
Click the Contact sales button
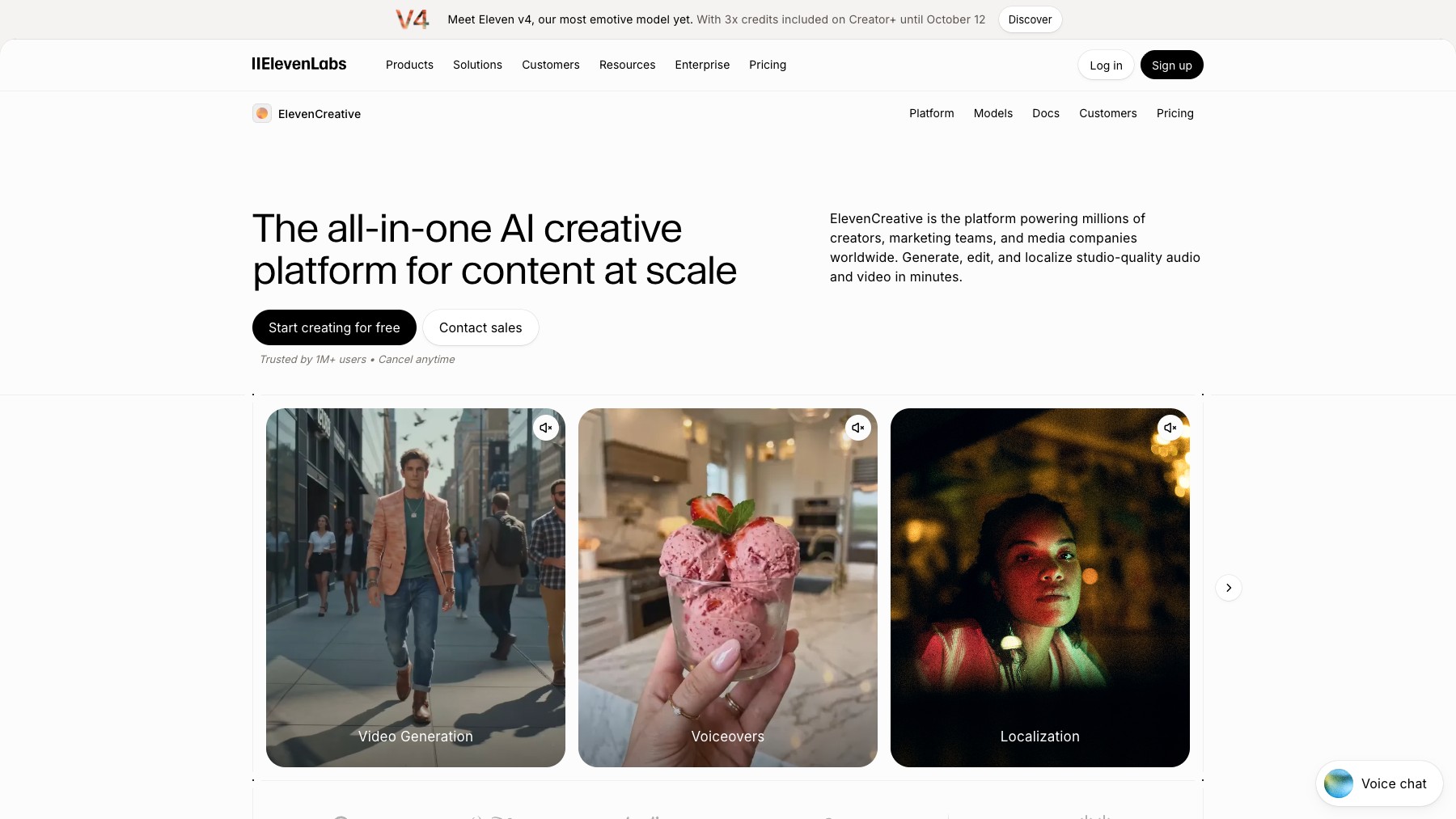click(x=480, y=327)
